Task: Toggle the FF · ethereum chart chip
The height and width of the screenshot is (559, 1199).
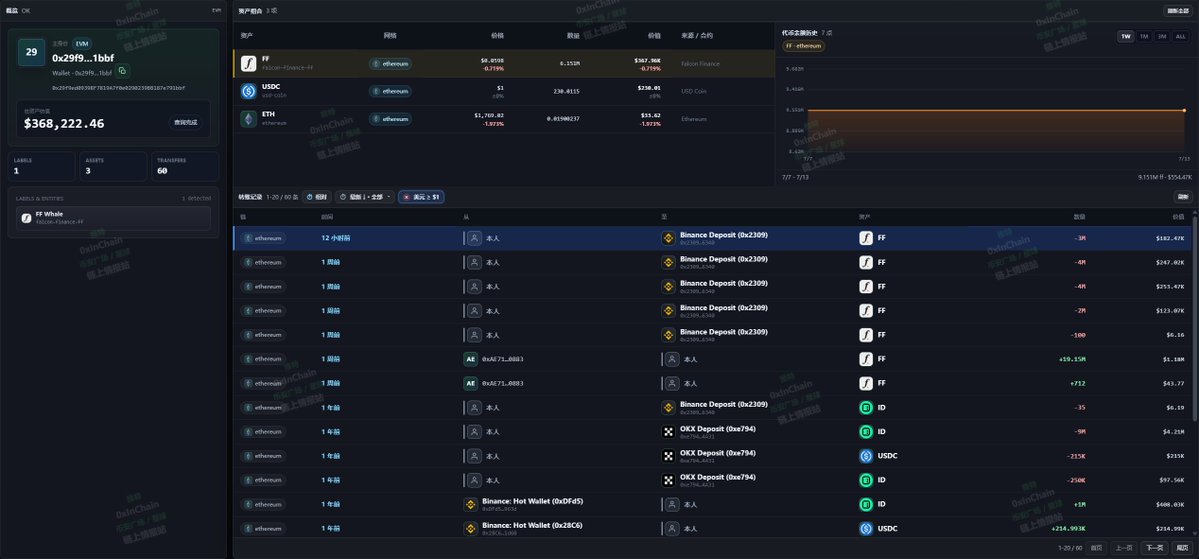Action: click(804, 46)
